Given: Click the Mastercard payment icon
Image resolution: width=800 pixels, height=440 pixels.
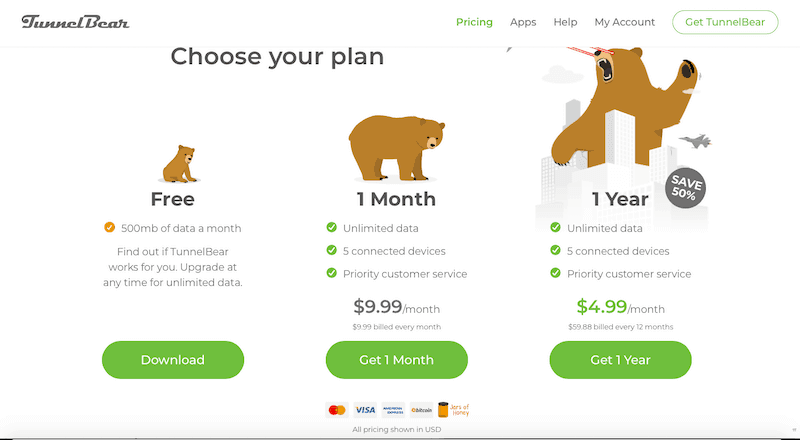Looking at the screenshot, I should click(336, 410).
